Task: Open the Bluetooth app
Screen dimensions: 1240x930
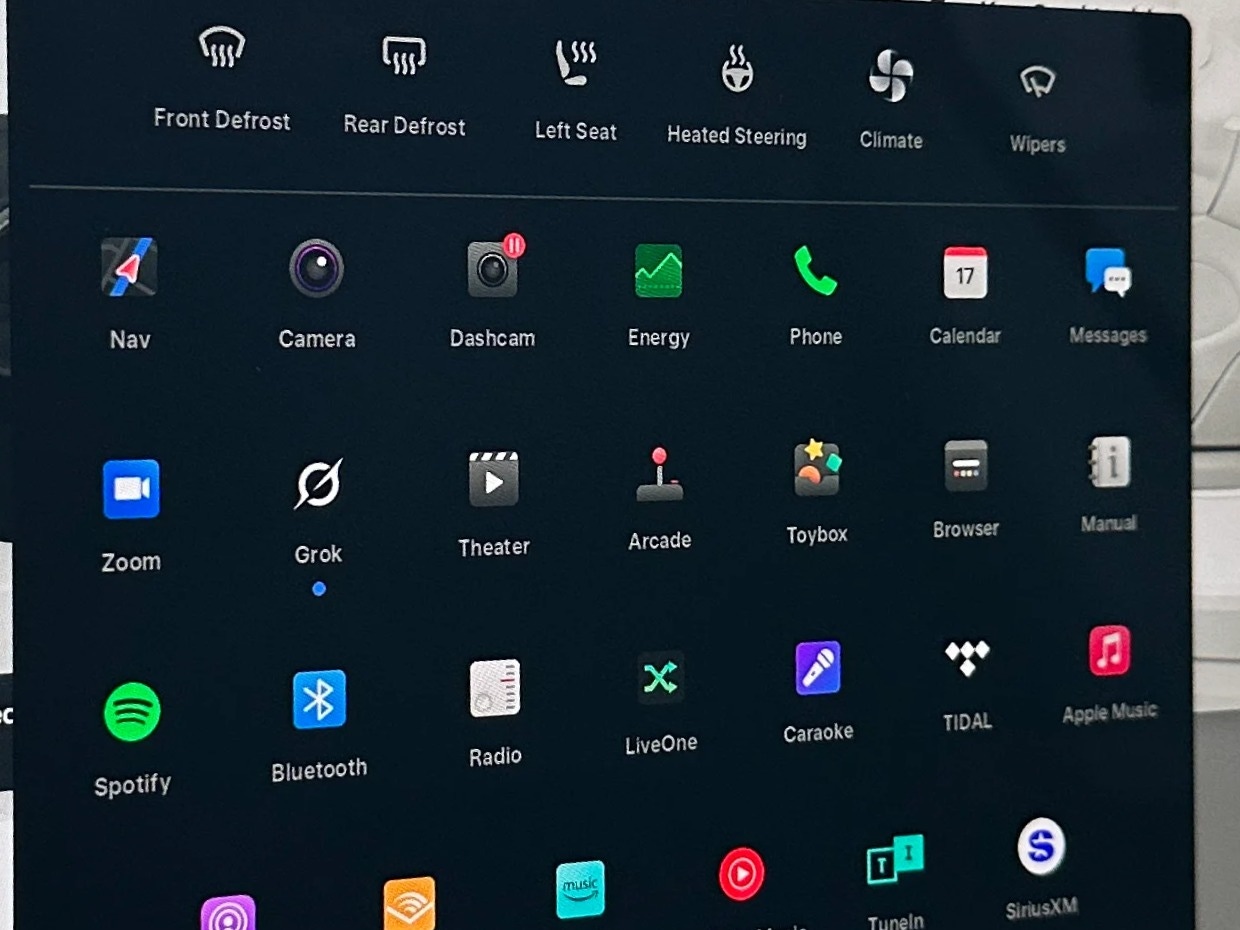Action: click(319, 699)
